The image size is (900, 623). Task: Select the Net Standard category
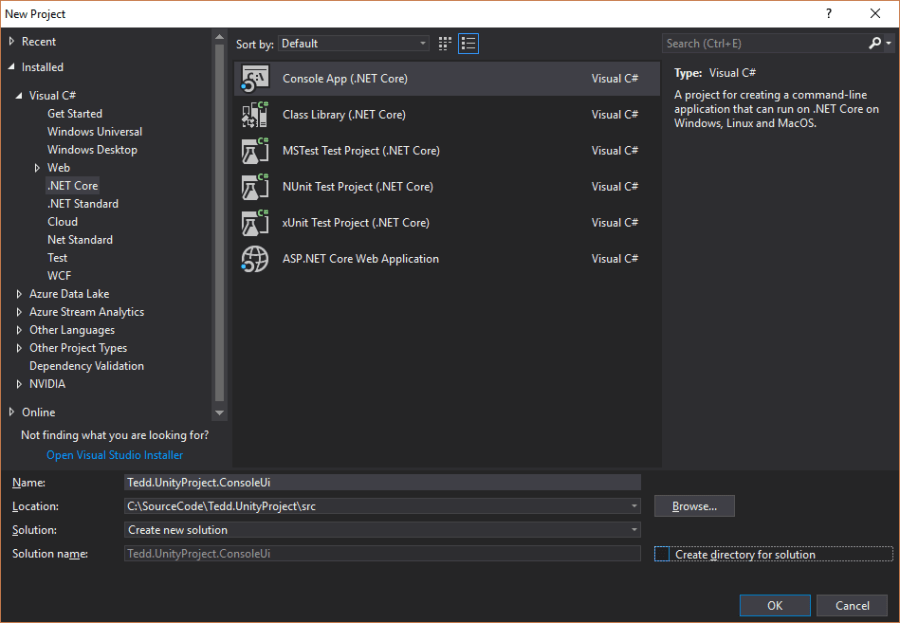pyautogui.click(x=80, y=240)
